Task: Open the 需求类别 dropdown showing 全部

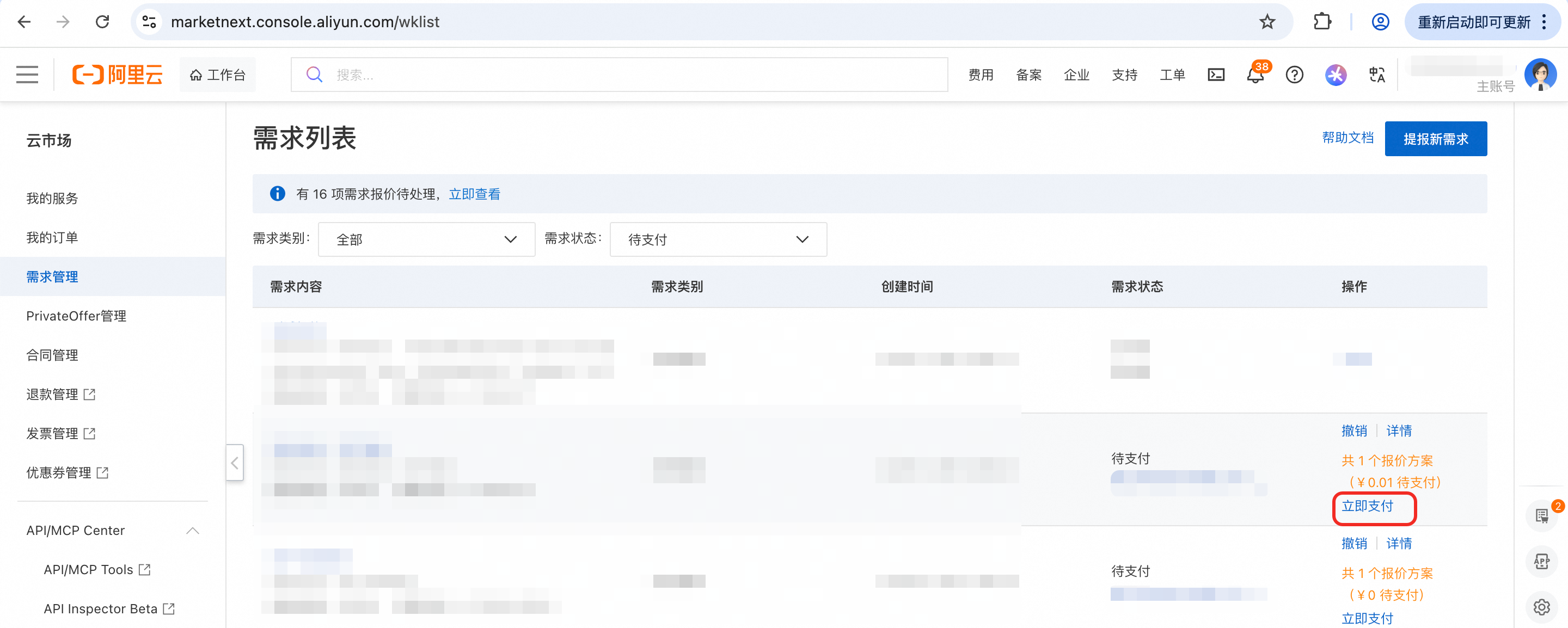Action: (x=426, y=239)
